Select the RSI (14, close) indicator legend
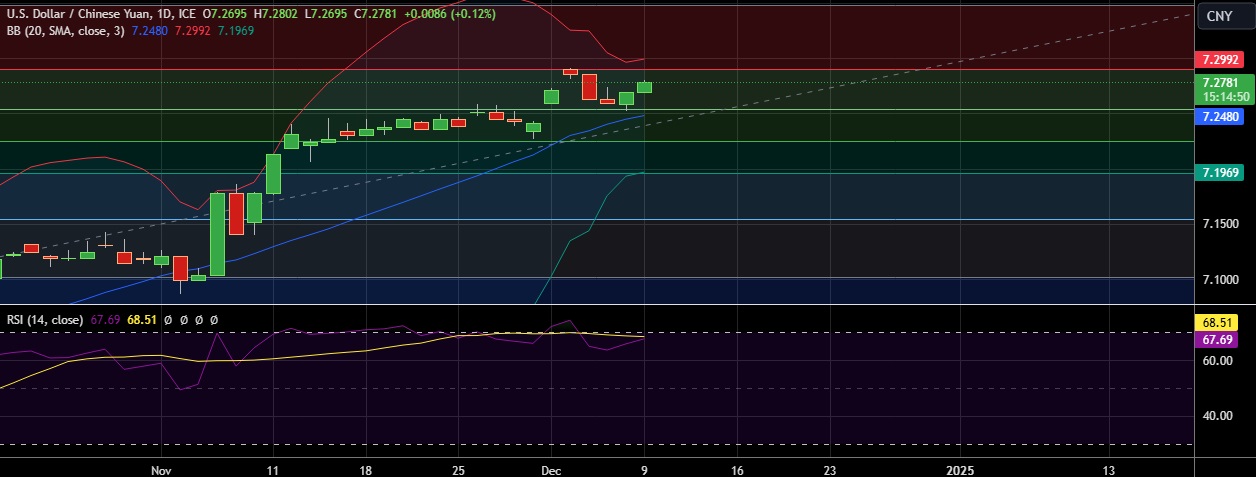The height and width of the screenshot is (477, 1256). tap(45, 320)
